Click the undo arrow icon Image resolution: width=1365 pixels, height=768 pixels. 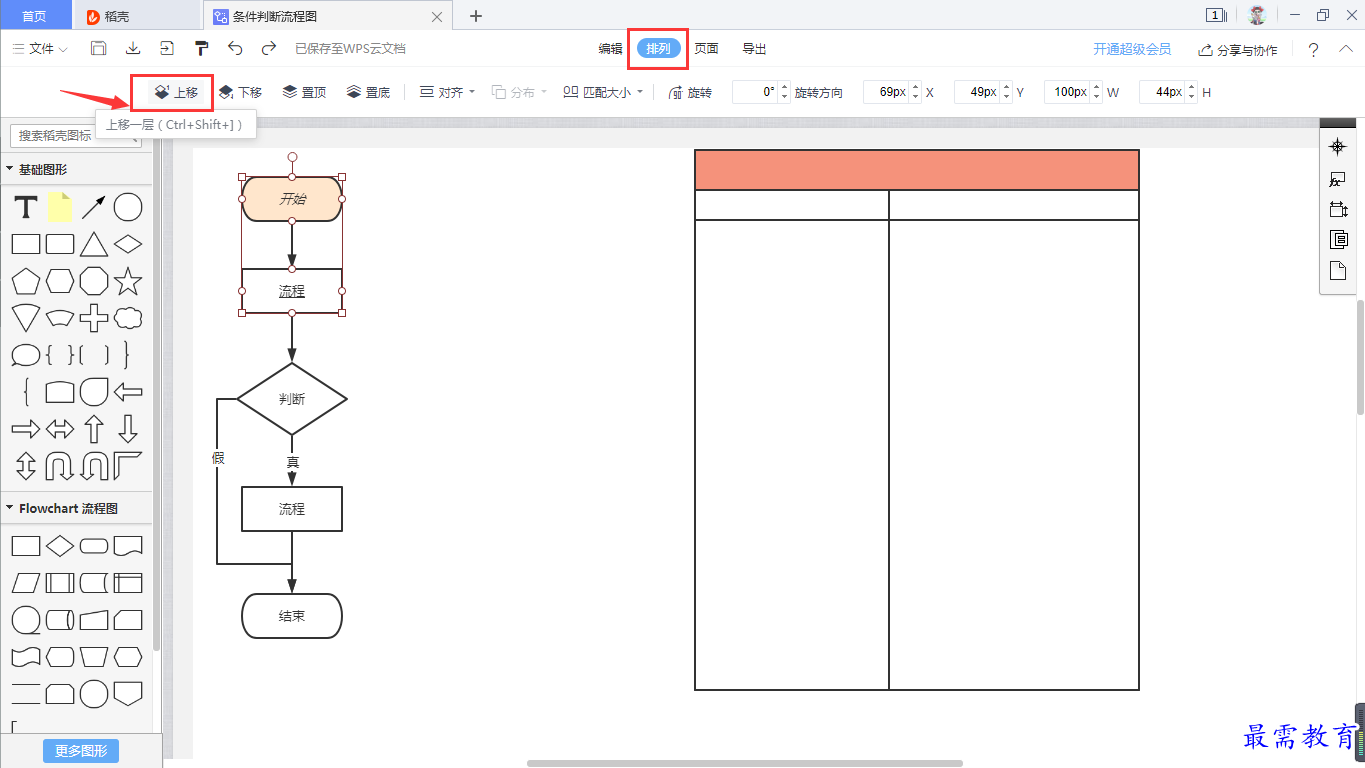click(235, 48)
